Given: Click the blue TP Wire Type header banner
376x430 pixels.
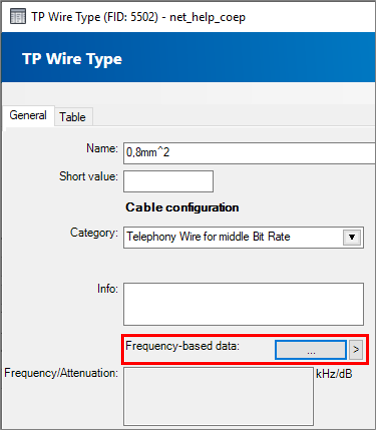Looking at the screenshot, I should 188,57.
